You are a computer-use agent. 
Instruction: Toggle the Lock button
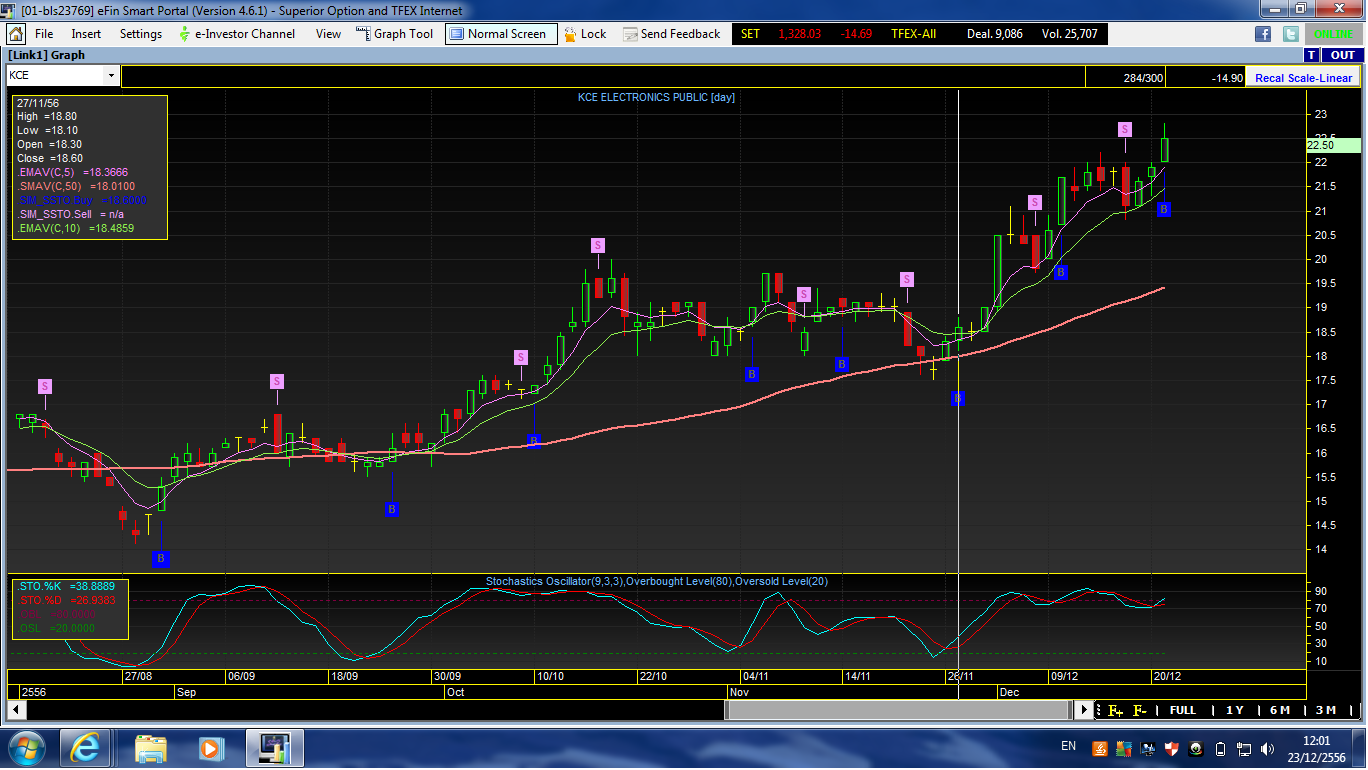pos(585,34)
